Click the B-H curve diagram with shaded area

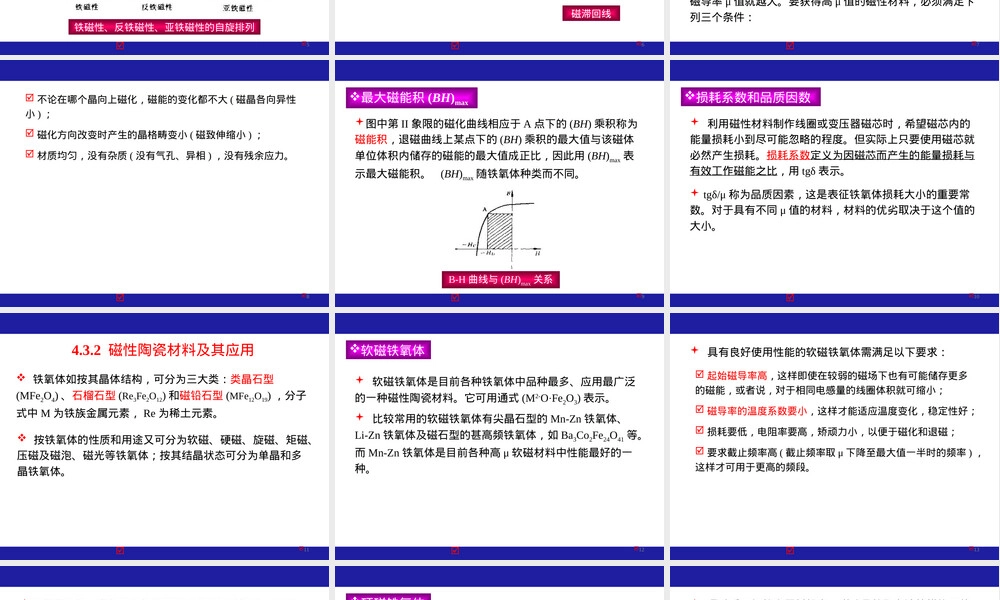coord(499,228)
